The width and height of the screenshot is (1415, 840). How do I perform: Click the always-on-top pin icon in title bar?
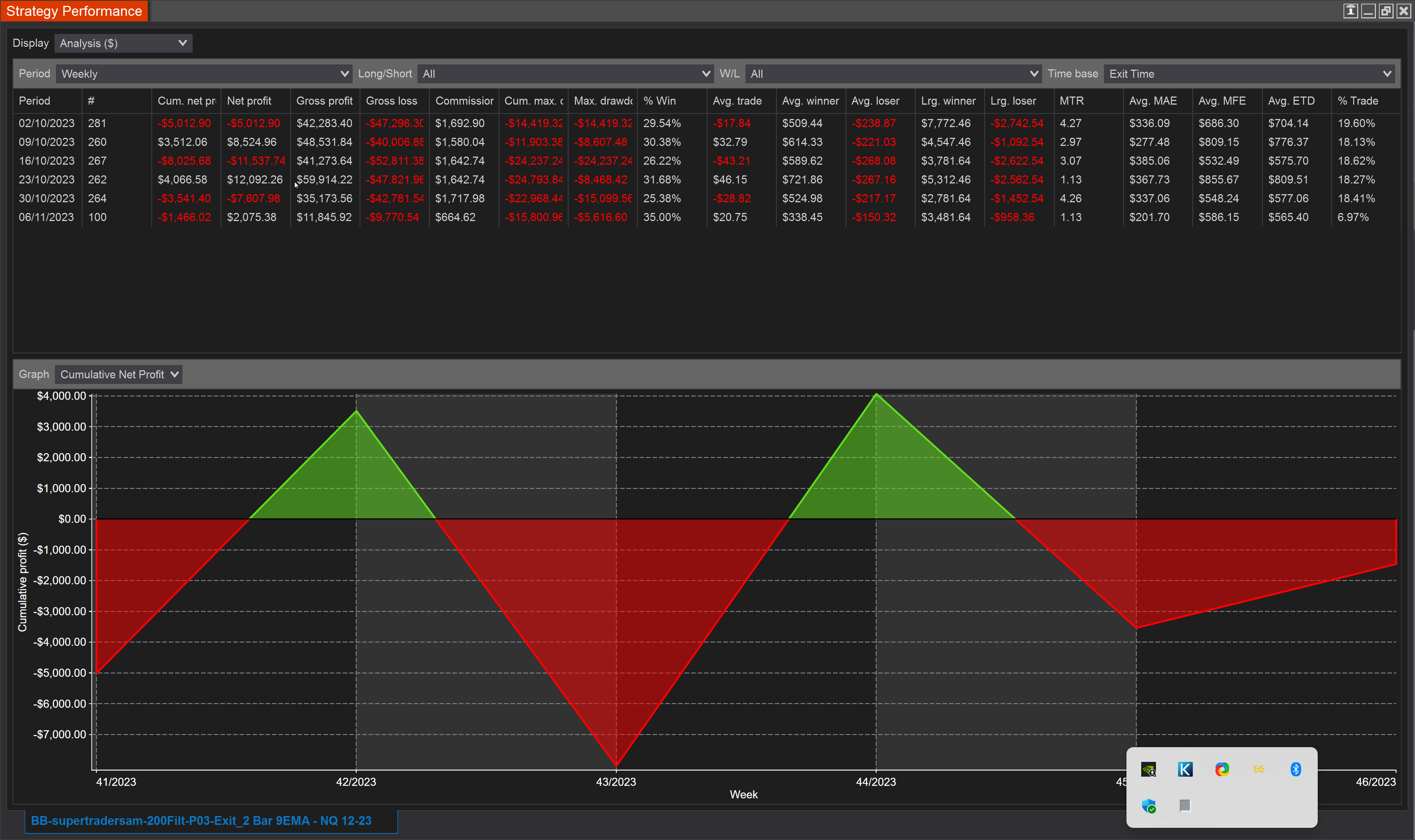(x=1351, y=11)
